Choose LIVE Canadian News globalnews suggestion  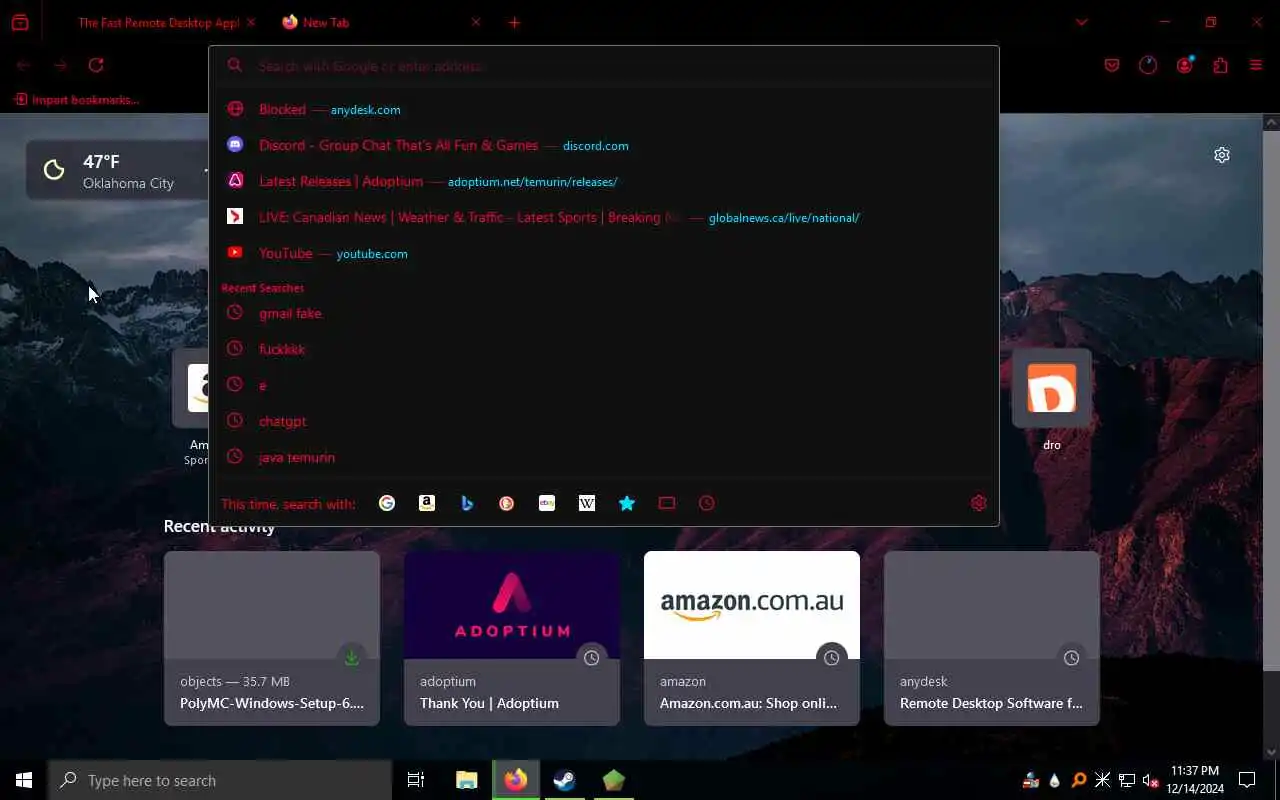pos(604,217)
